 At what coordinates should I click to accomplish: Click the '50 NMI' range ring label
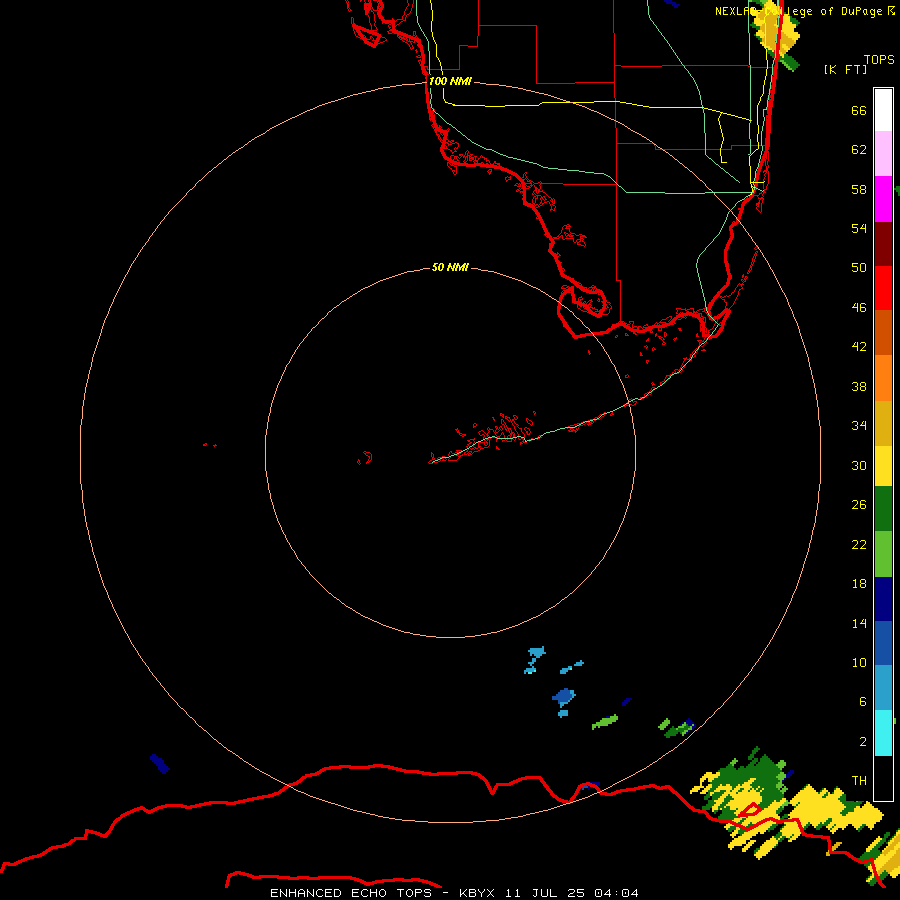point(450,267)
